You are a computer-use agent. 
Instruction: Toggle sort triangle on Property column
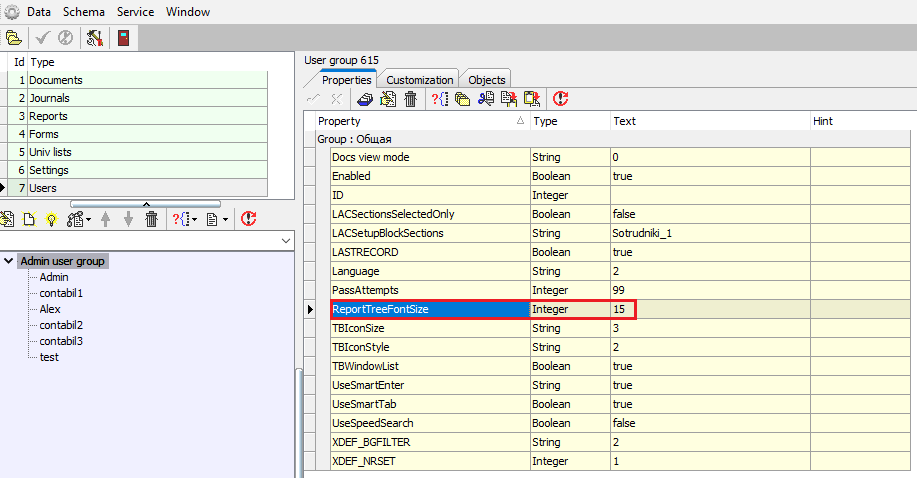pos(520,121)
